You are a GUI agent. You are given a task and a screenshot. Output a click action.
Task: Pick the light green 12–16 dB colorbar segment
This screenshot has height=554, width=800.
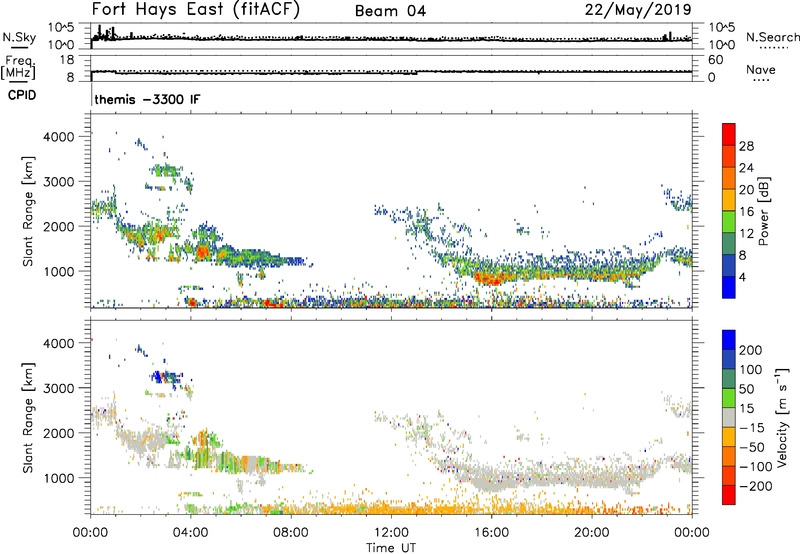tap(729, 222)
